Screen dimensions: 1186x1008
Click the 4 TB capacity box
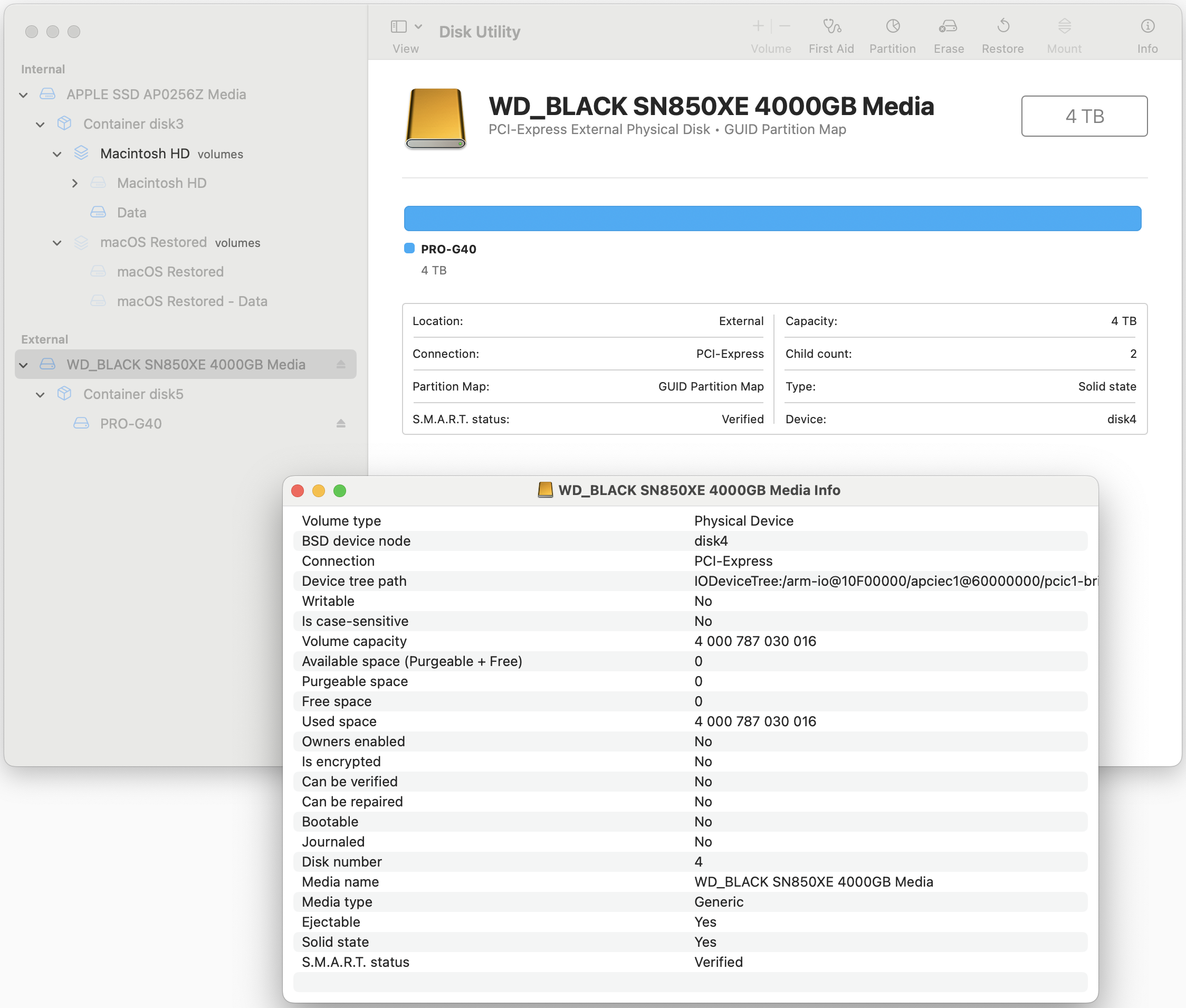point(1084,116)
